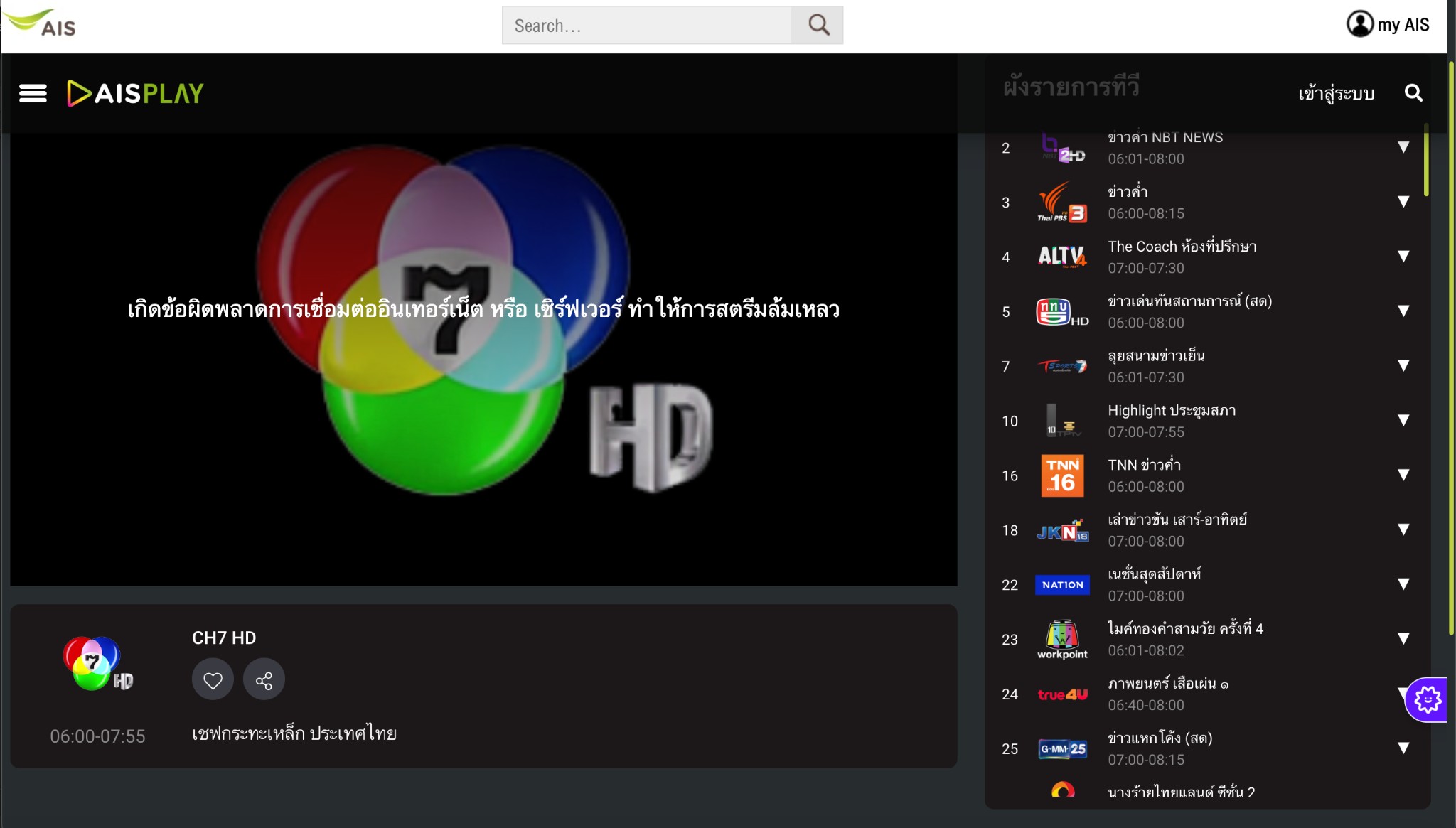Select the channel 10 TPTV logo
1456x828 pixels.
(1062, 421)
